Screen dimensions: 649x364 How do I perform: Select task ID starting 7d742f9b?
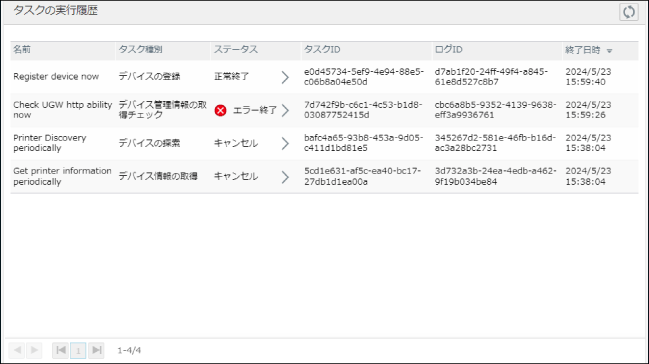pos(363,110)
